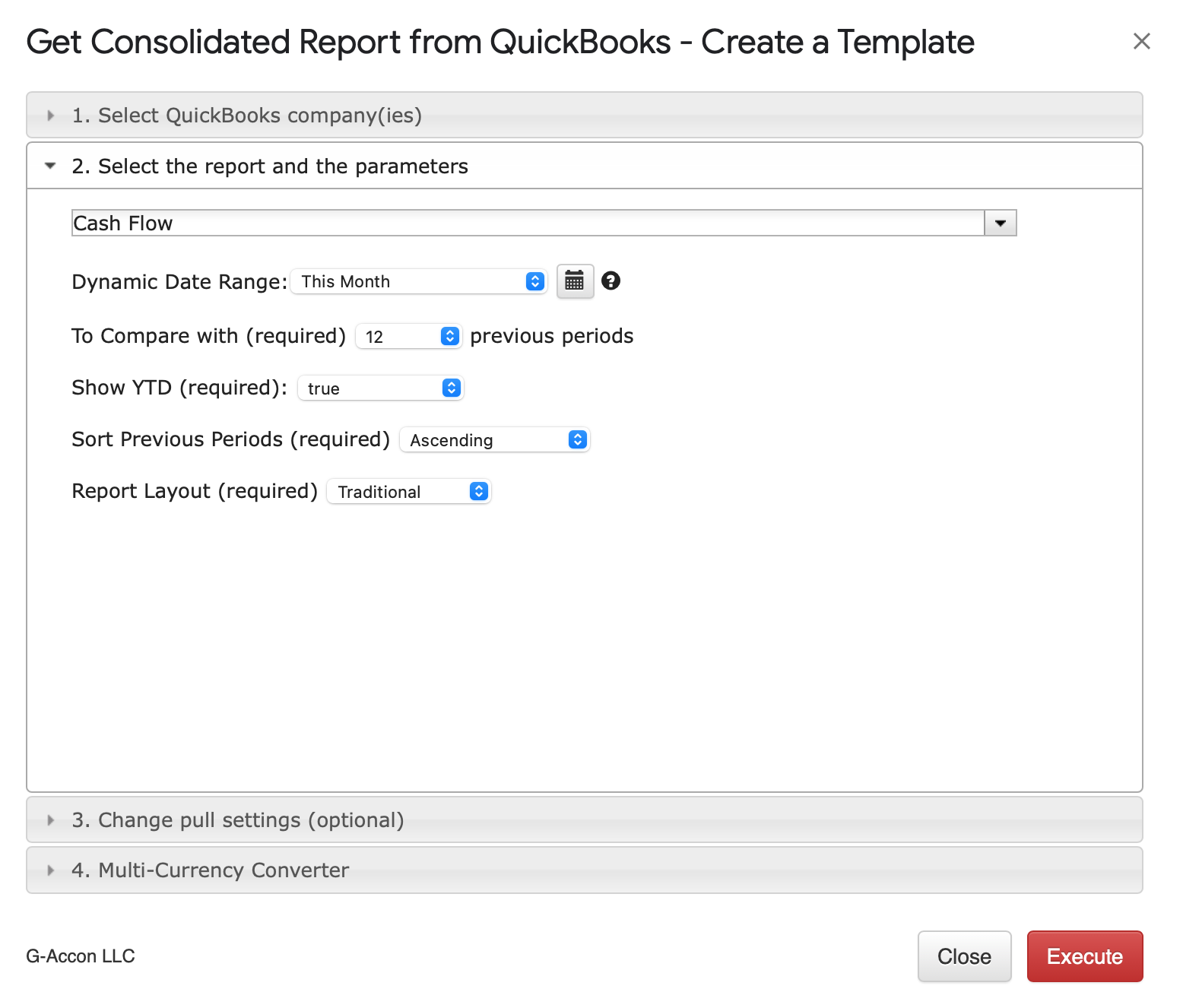Screen dimensions: 1183x1008
Task: Open the calendar date picker icon
Action: [575, 281]
